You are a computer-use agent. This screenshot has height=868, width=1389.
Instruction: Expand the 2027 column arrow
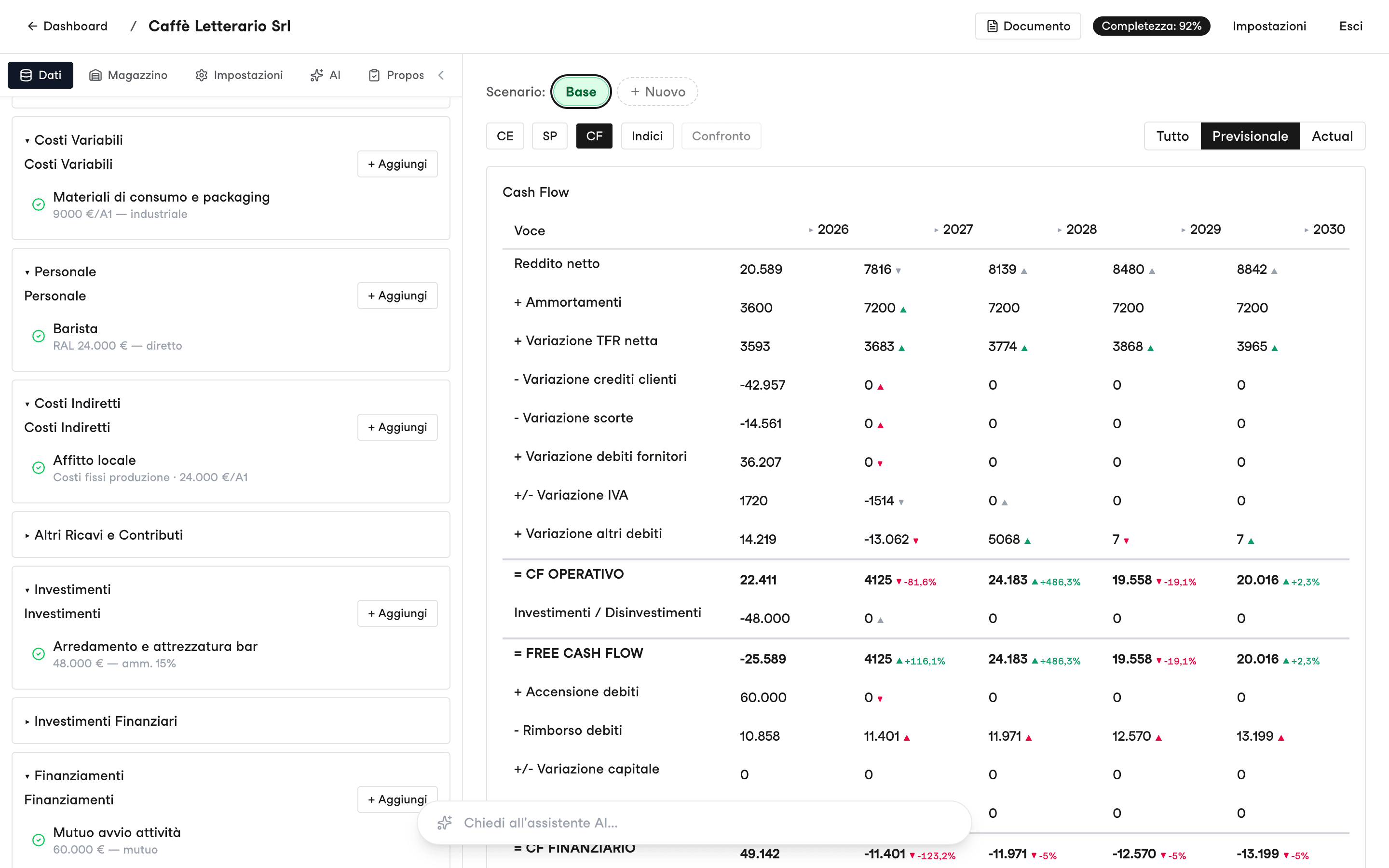click(x=936, y=230)
